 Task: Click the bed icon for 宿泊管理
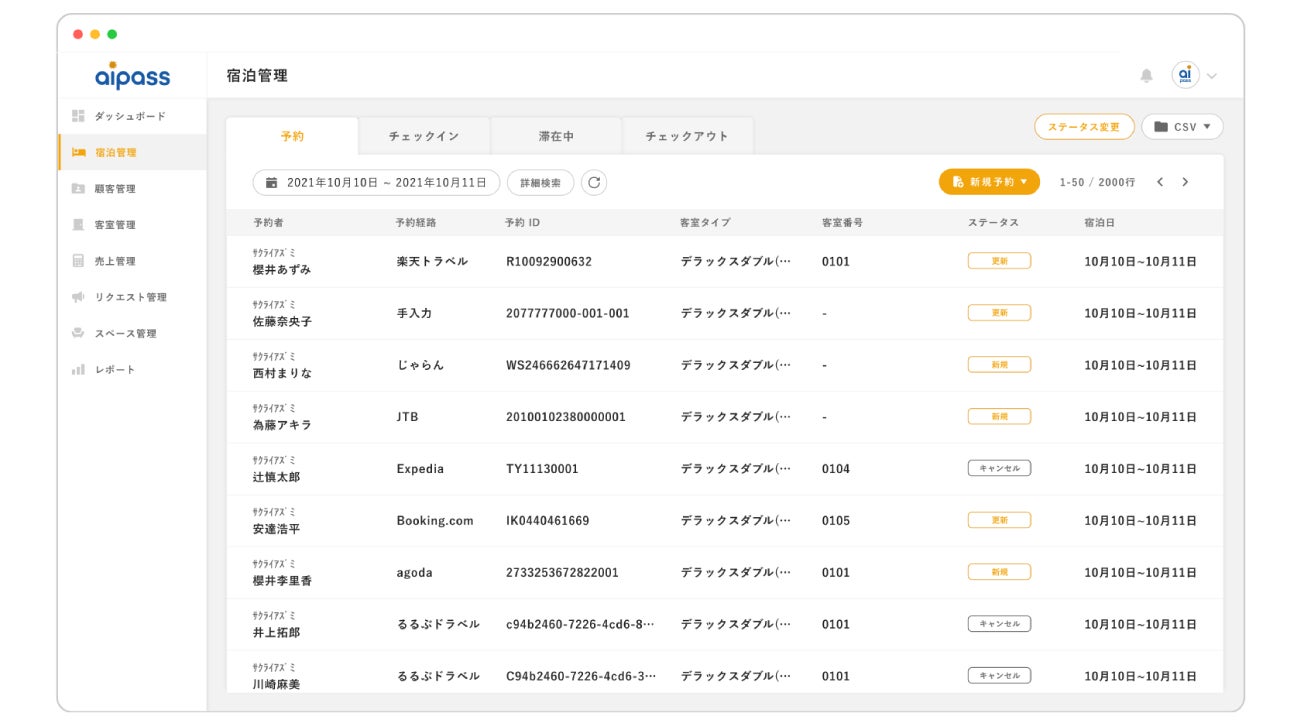78,153
